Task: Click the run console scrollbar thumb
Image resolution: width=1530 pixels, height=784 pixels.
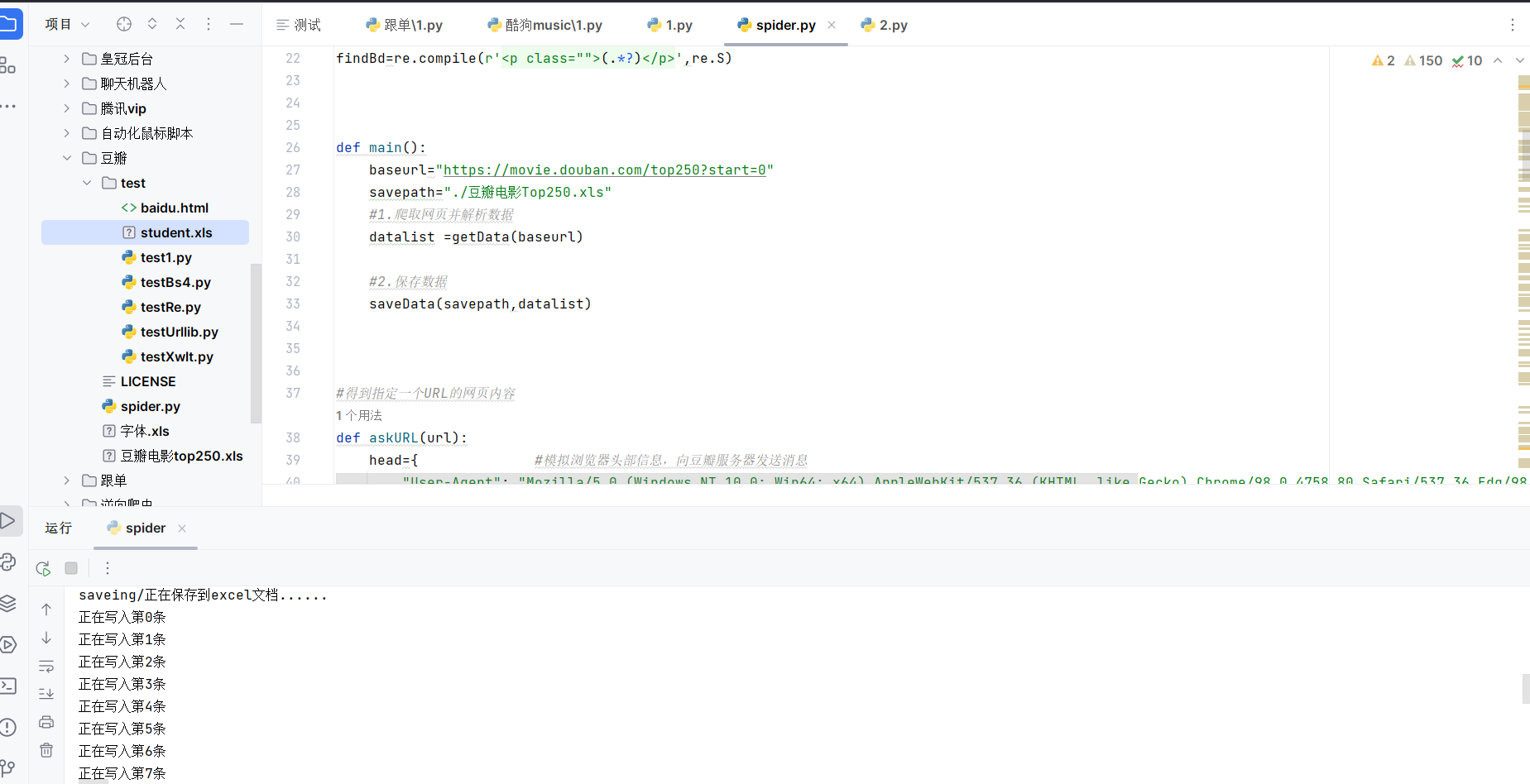Action: [1526, 689]
